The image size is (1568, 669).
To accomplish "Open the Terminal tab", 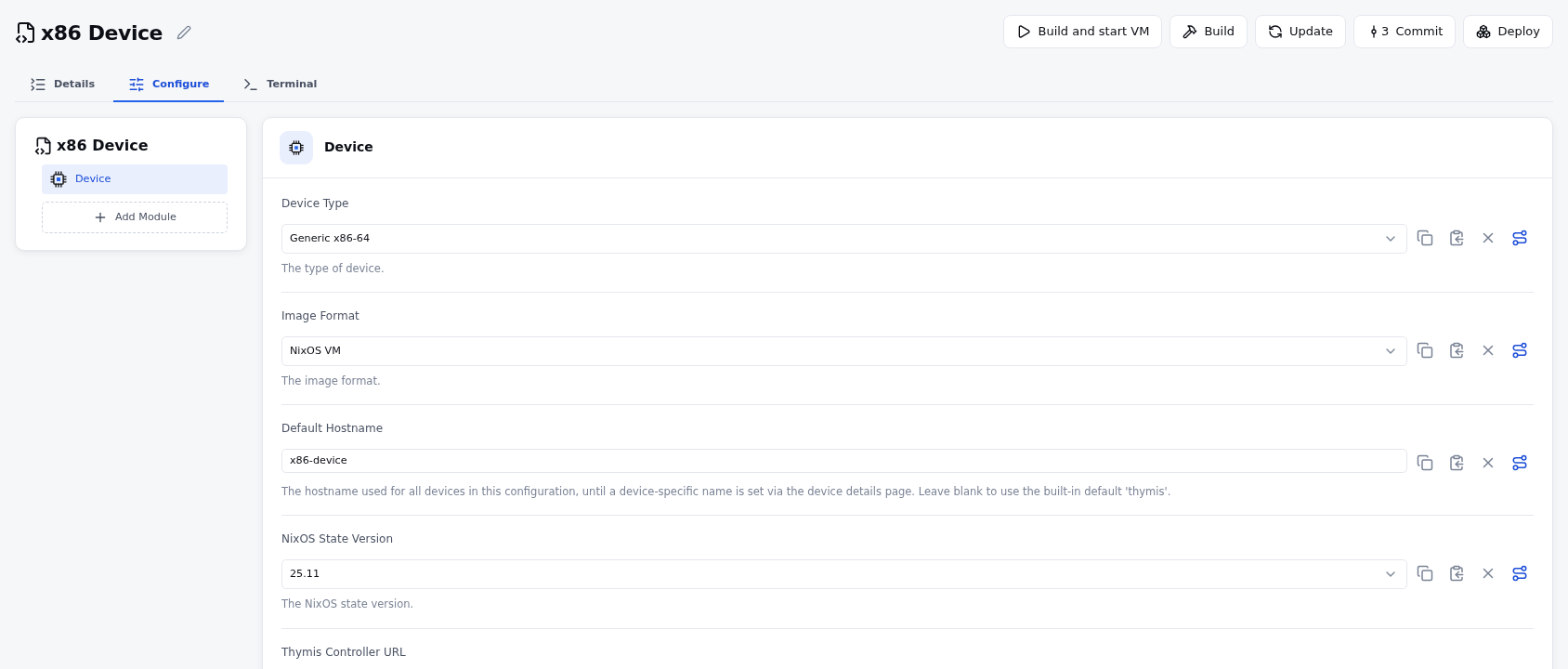I will 280,84.
